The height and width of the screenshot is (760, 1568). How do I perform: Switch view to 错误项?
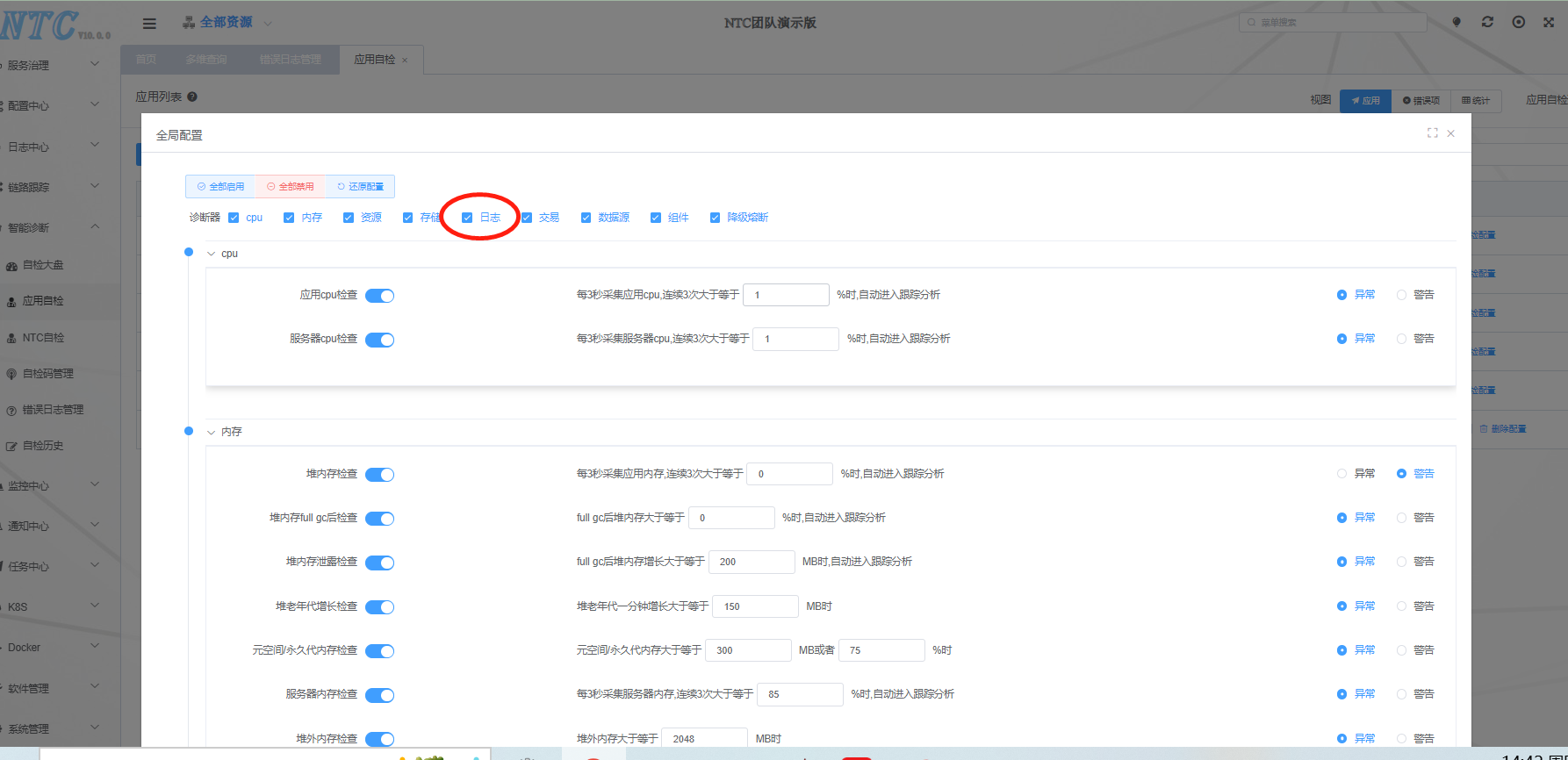pos(1421,101)
